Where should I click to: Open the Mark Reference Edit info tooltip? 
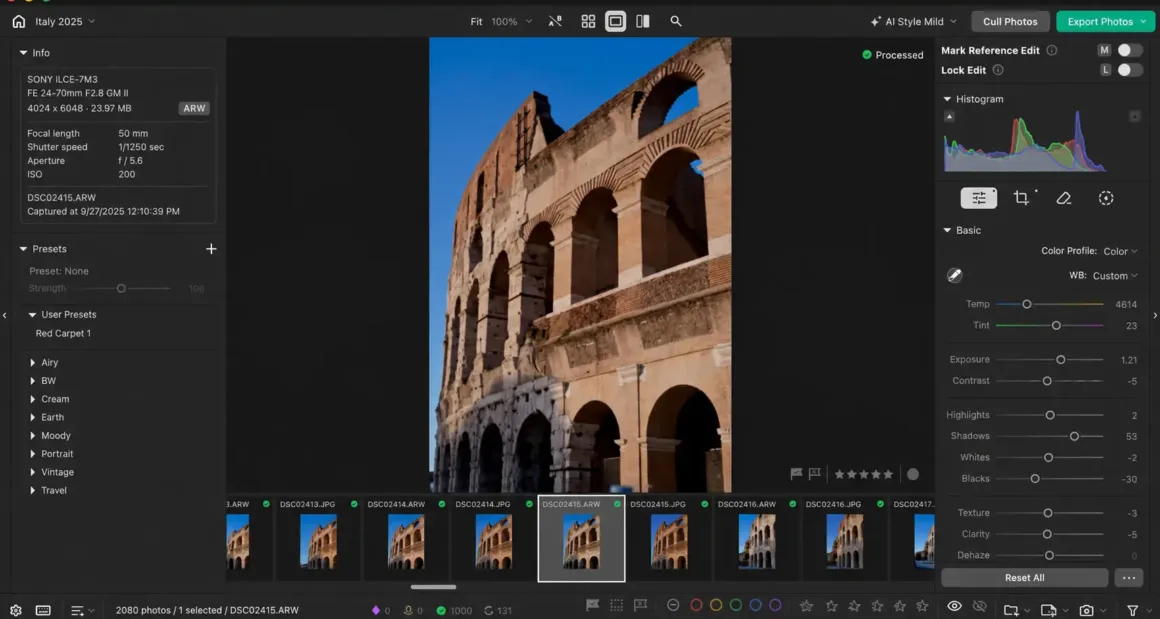click(x=1051, y=50)
